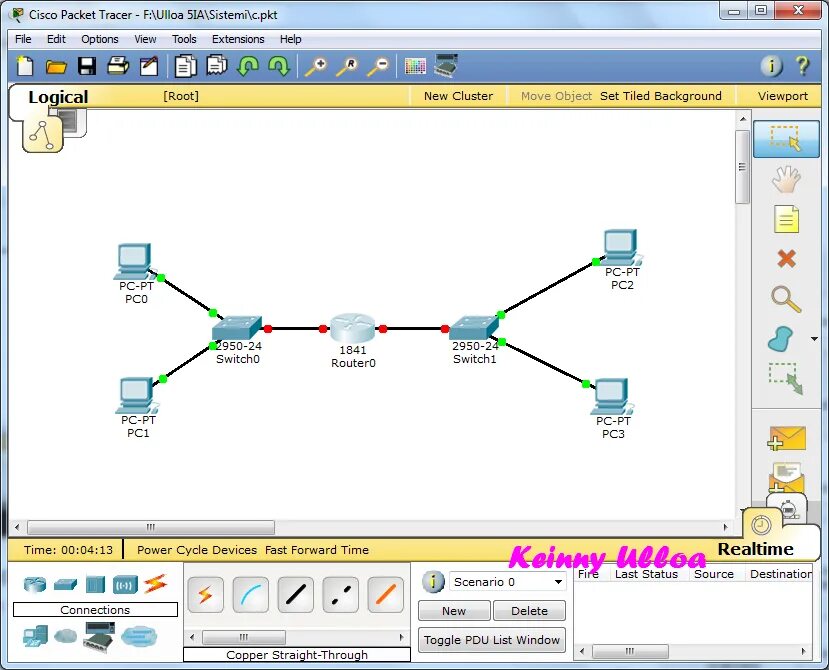
Task: Click the Open folder icon
Action: point(56,66)
